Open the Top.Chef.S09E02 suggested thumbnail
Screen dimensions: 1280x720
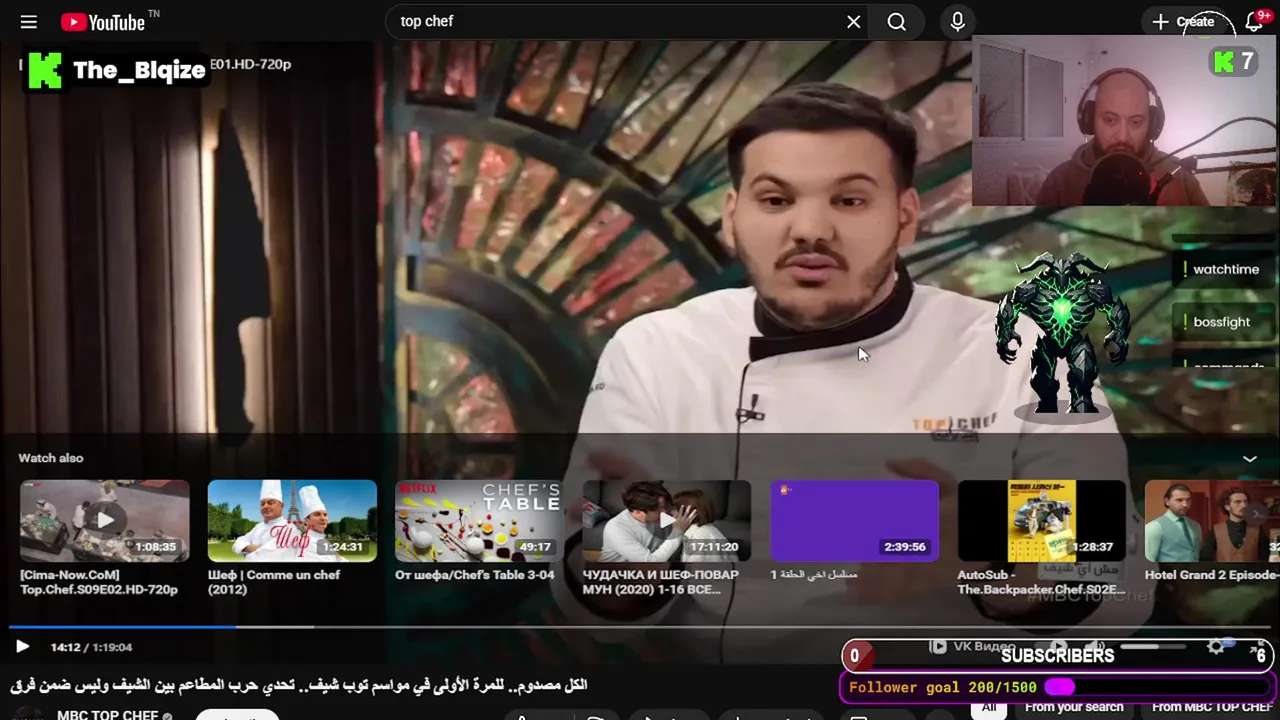104,521
